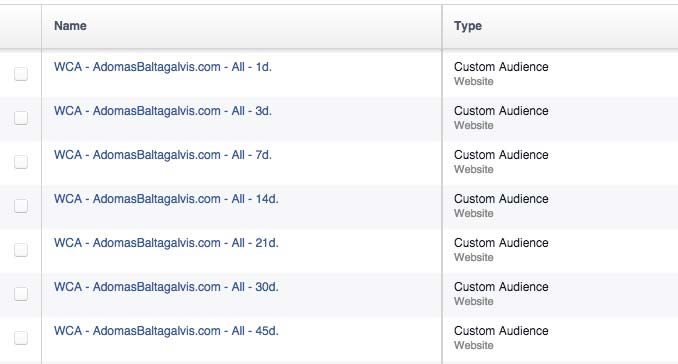Open the WCA AdomasBaltagalvis.com All - 1d. audience
Image resolution: width=678 pixels, height=364 pixels.
163,67
